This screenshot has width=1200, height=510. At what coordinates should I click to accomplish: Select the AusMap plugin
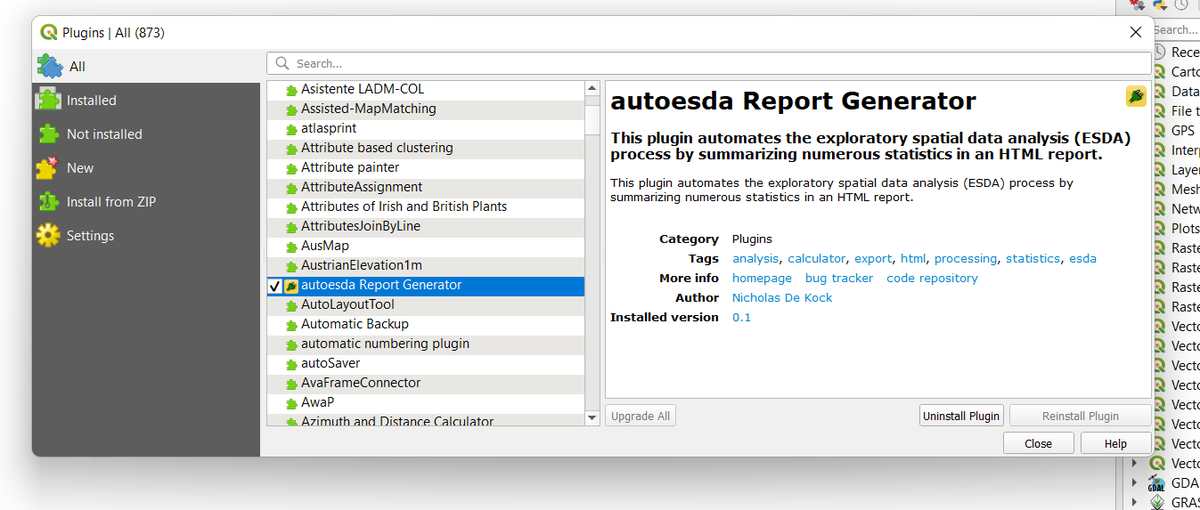tap(426, 246)
